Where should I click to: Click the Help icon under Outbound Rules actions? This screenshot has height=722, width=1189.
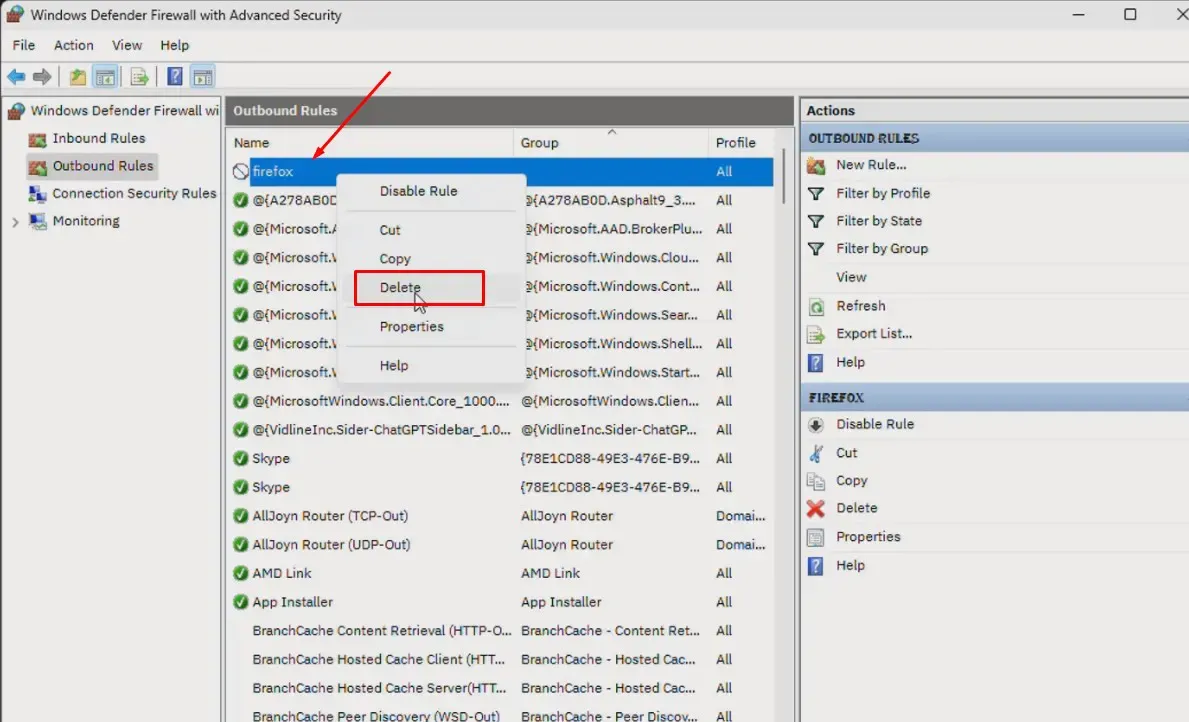point(816,363)
